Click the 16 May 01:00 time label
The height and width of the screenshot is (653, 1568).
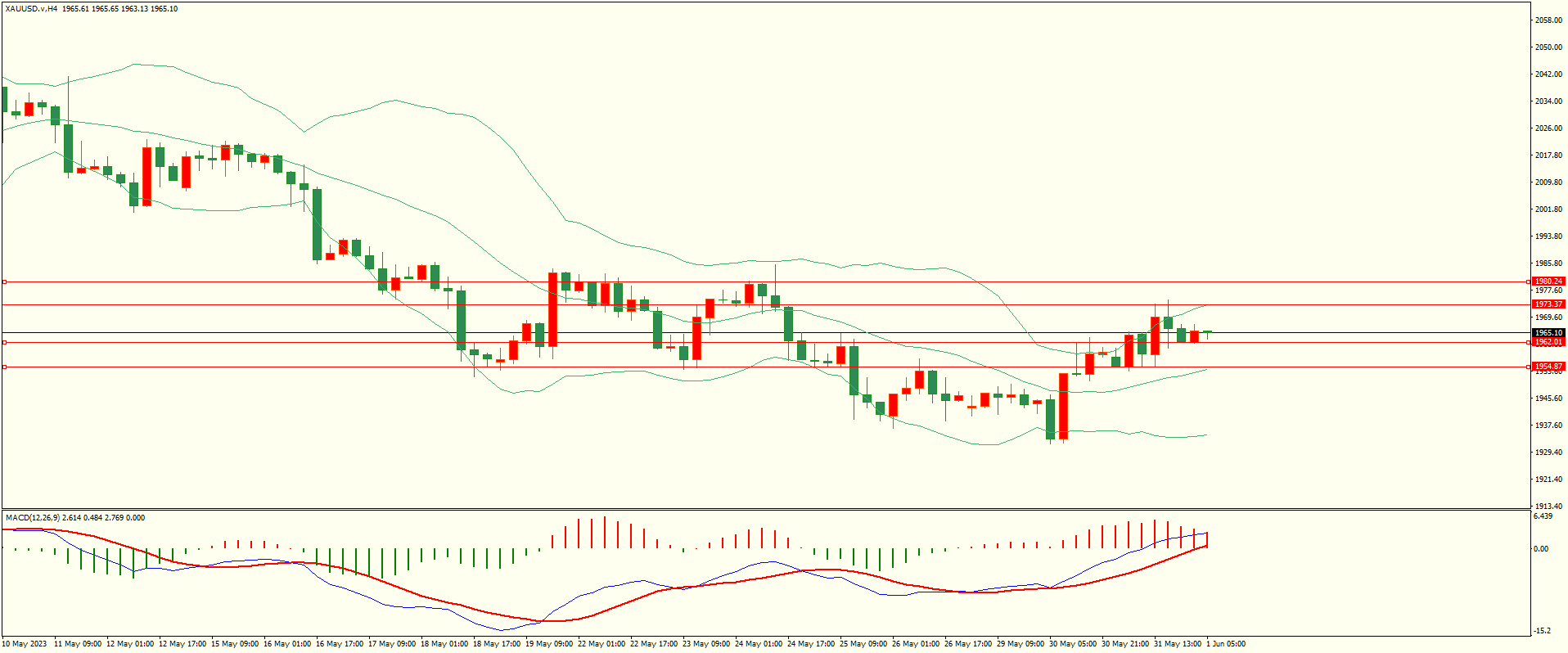[x=286, y=644]
